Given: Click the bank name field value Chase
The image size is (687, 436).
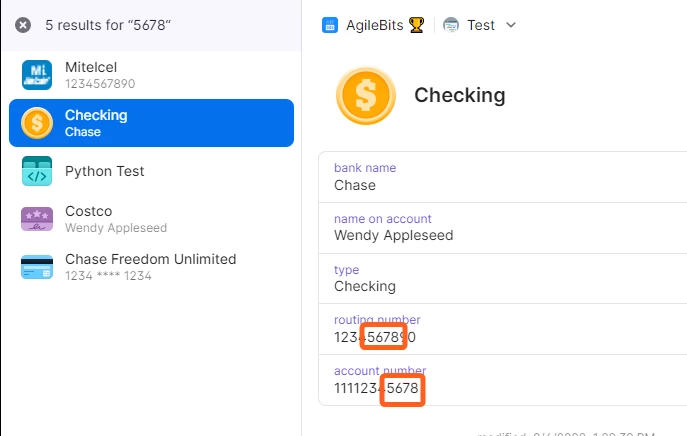Looking at the screenshot, I should 354,185.
